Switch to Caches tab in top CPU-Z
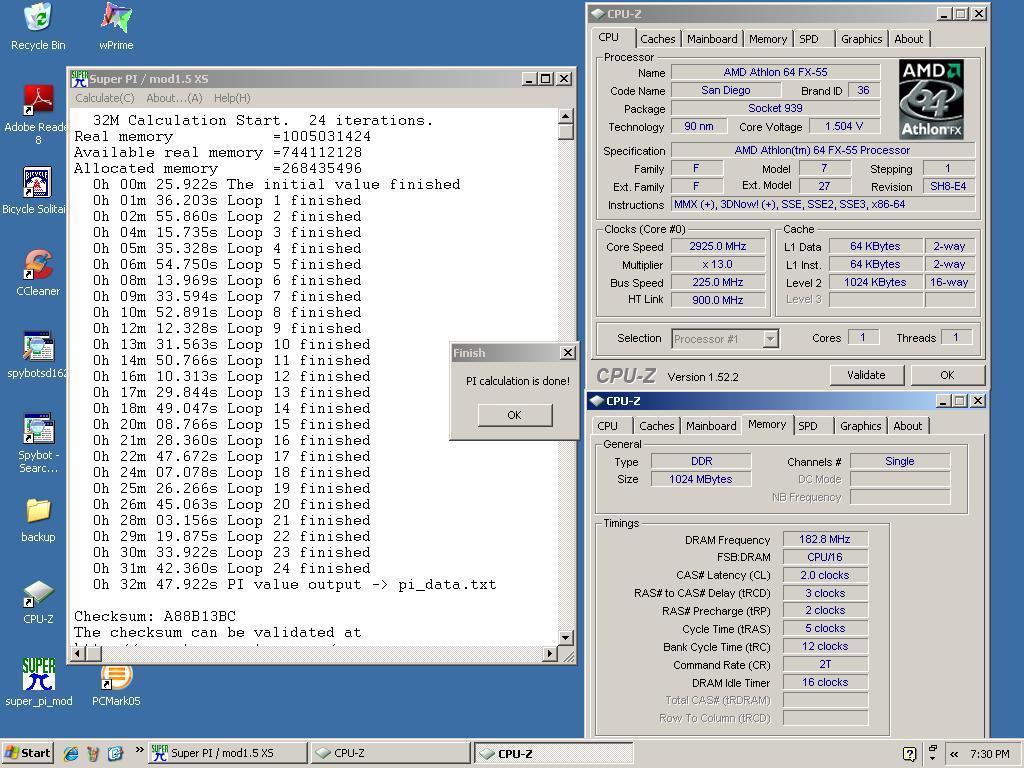 click(x=658, y=39)
